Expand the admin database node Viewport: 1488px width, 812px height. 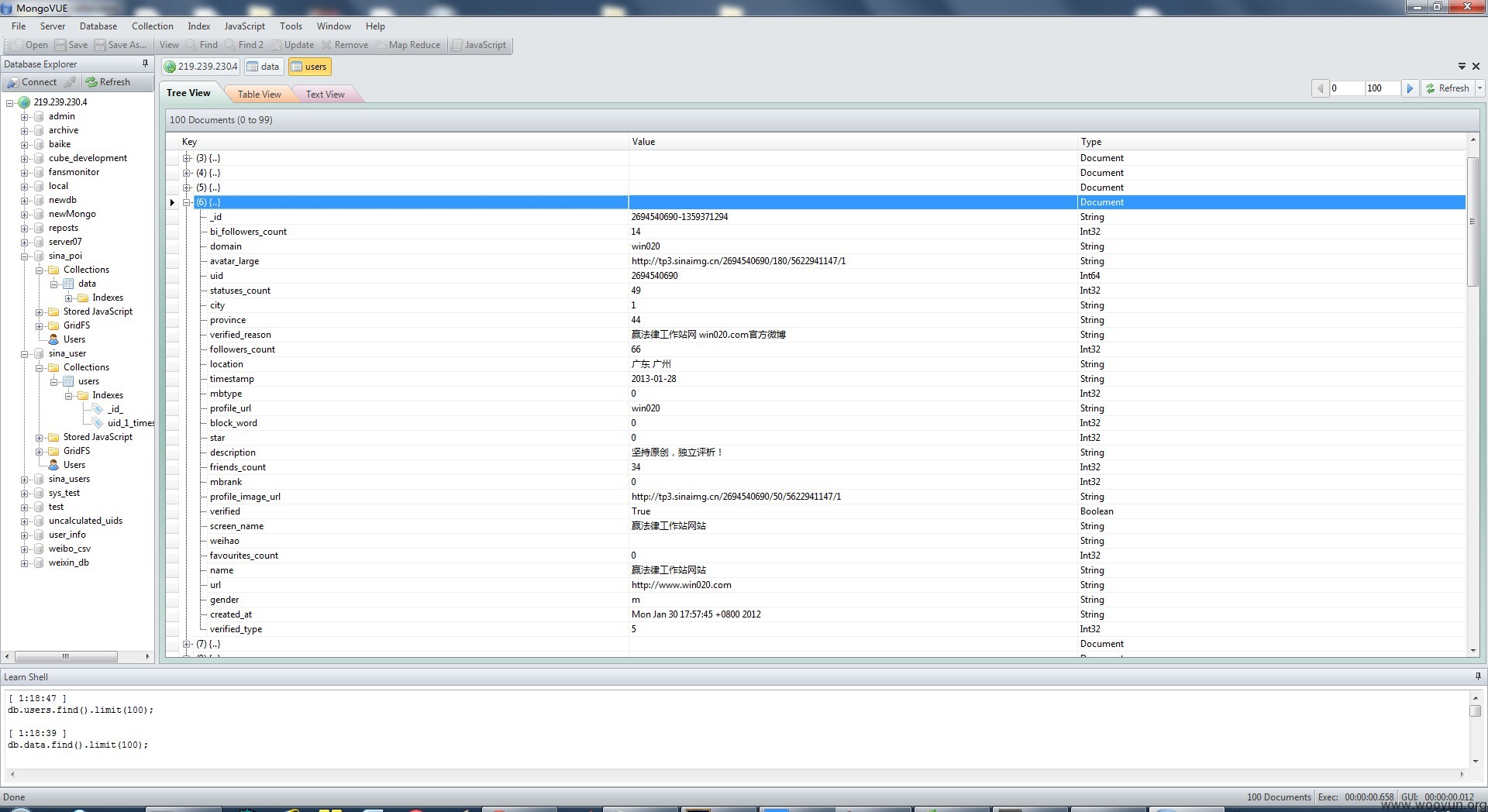pyautogui.click(x=24, y=117)
